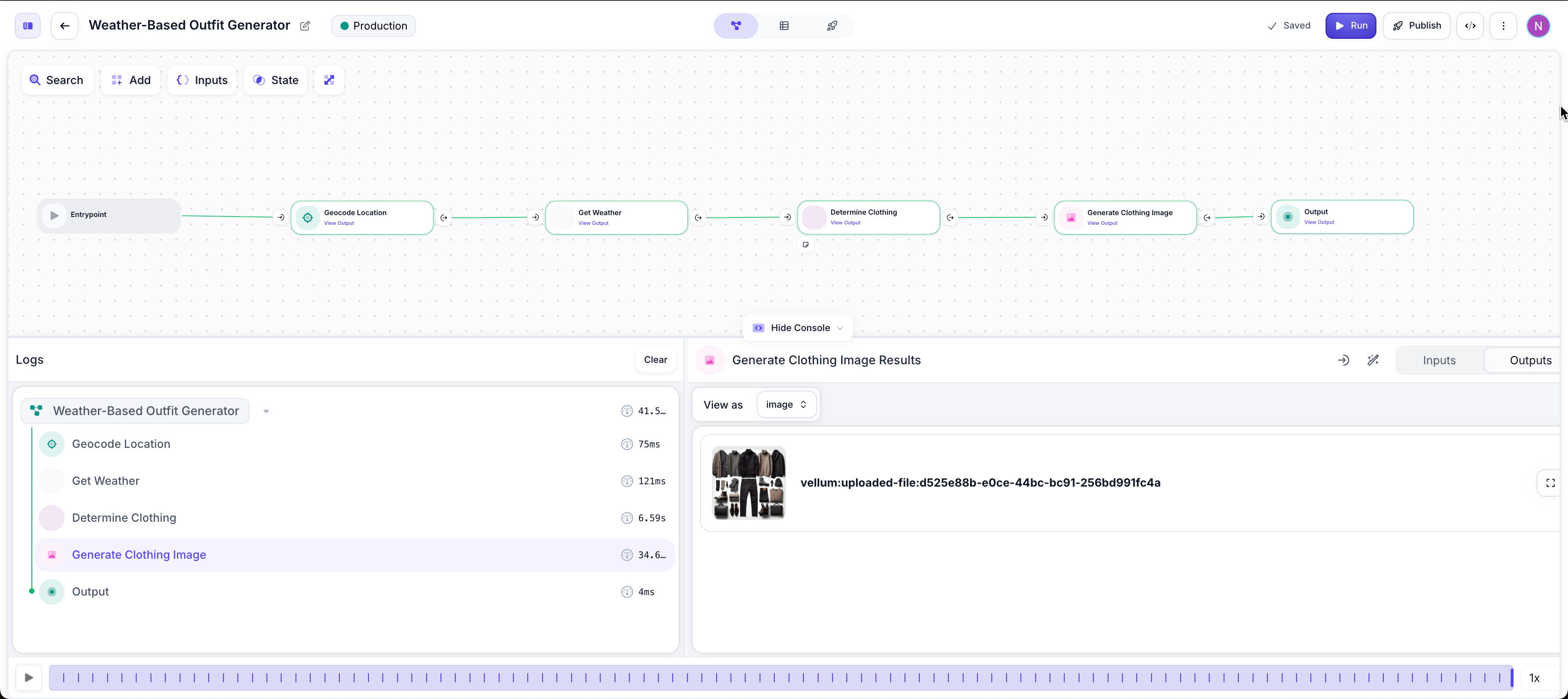Switch to the Outputs tab

point(1530,360)
